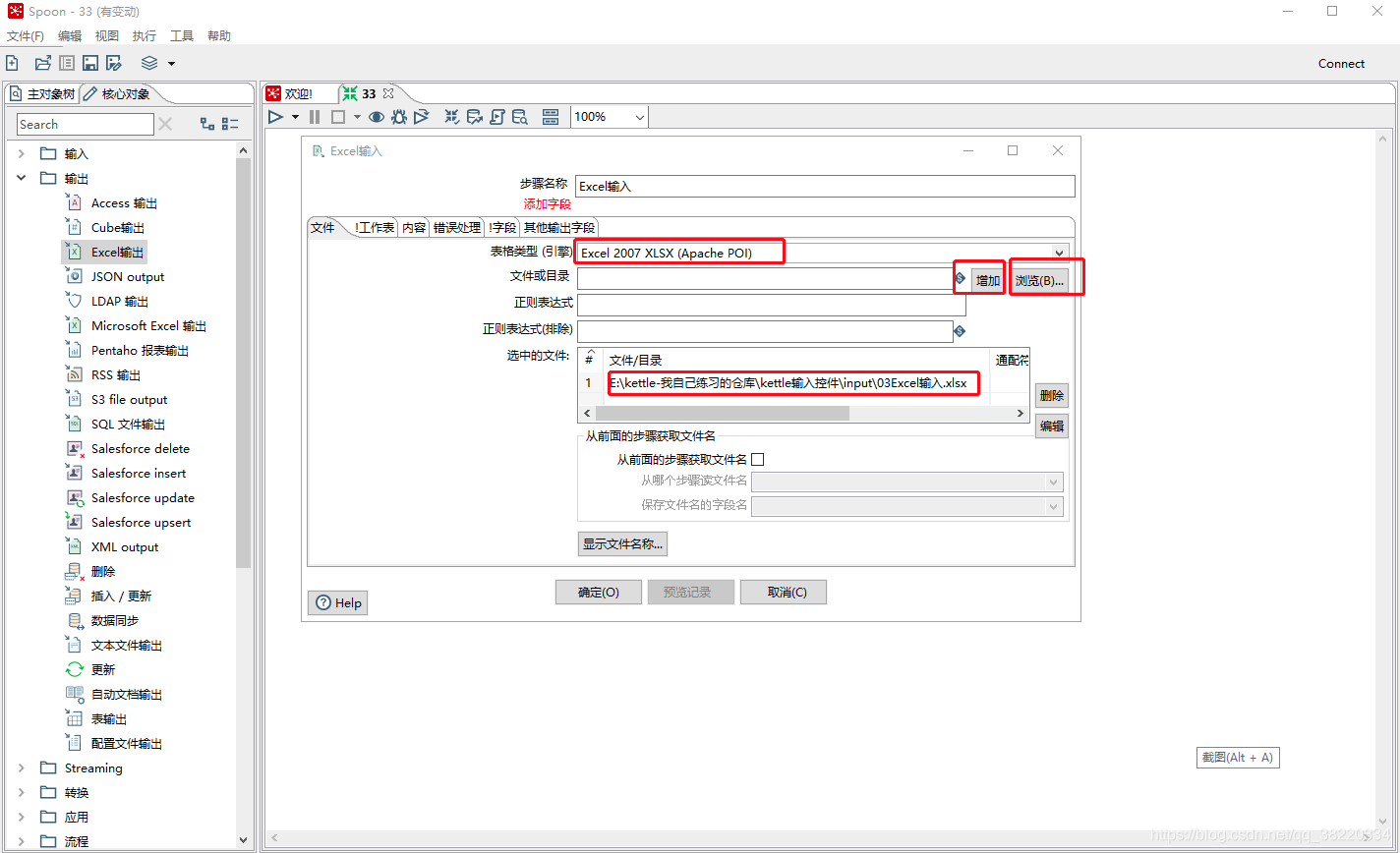Click Connect in the top right

tap(1341, 63)
